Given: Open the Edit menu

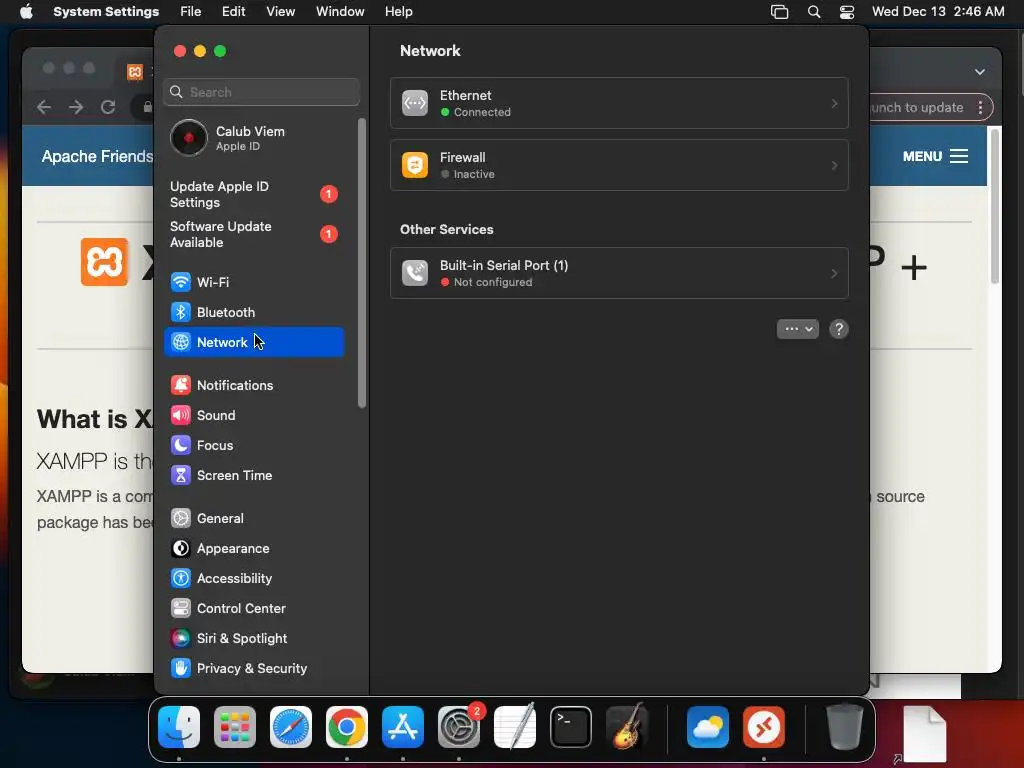Looking at the screenshot, I should 233,11.
